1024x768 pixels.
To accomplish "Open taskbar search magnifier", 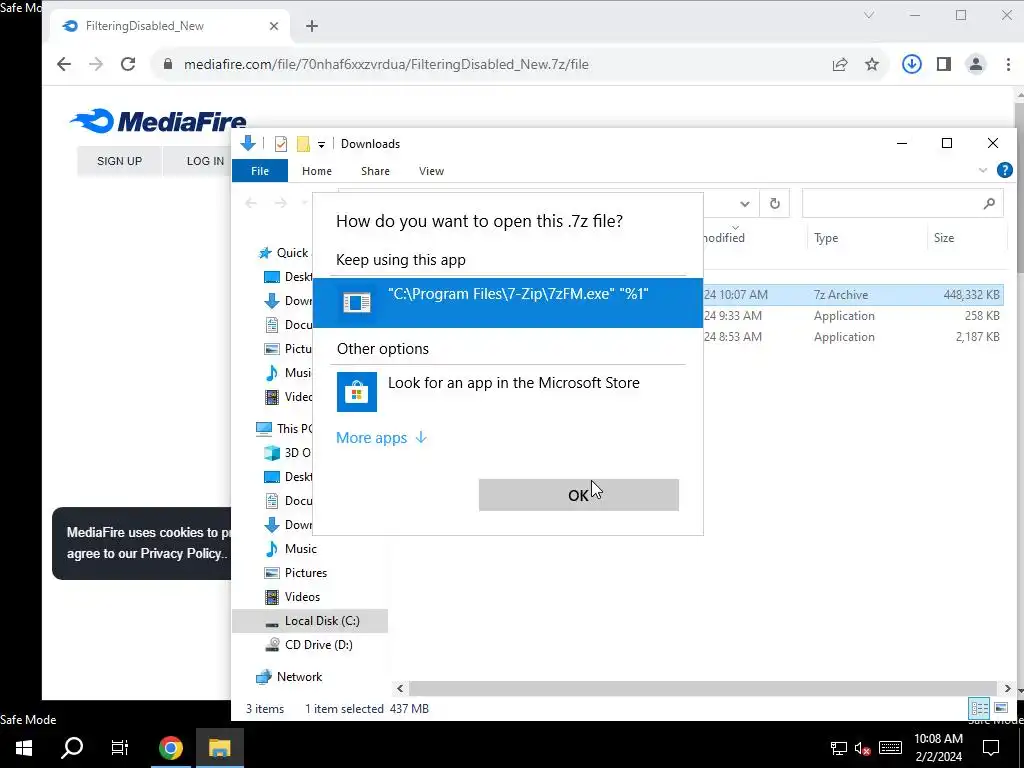I will pyautogui.click(x=72, y=748).
